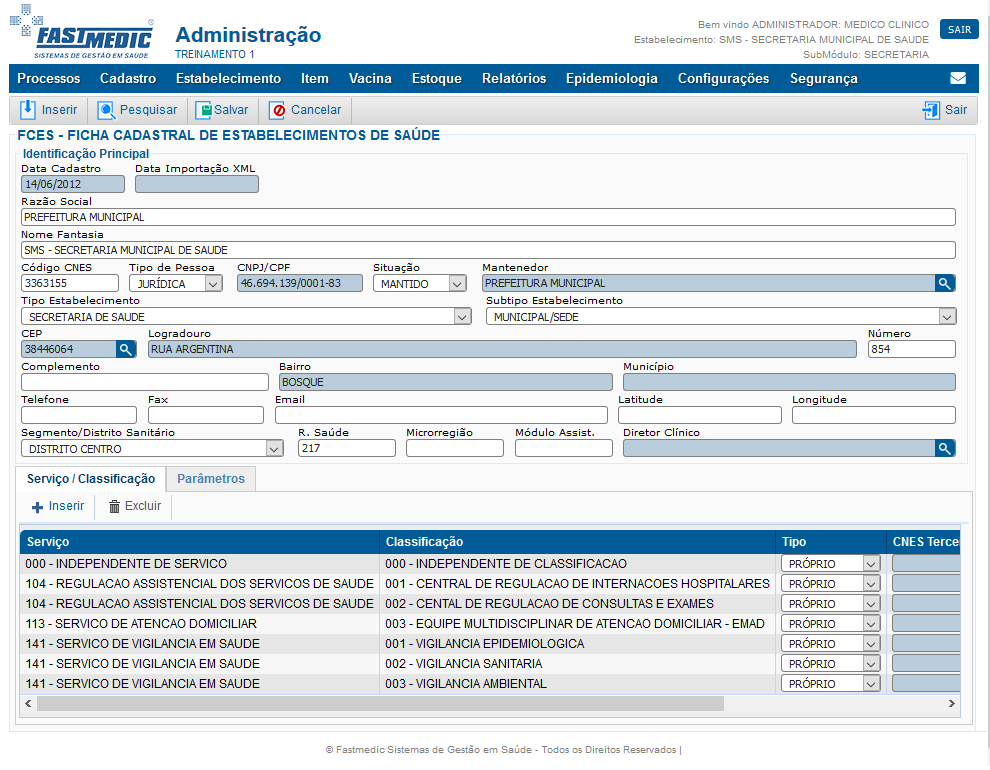The image size is (990, 770).
Task: Open Situação dropdown showing MANTIDO
Action: [457, 284]
